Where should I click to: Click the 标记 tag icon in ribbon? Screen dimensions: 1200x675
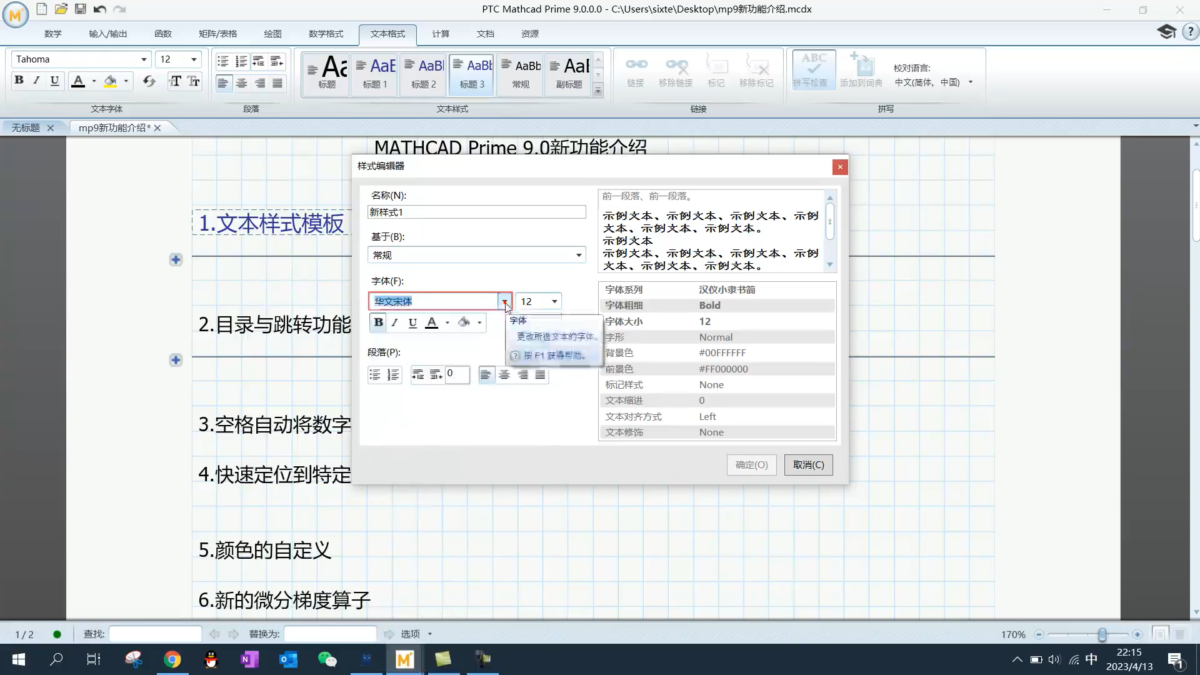[x=716, y=71]
